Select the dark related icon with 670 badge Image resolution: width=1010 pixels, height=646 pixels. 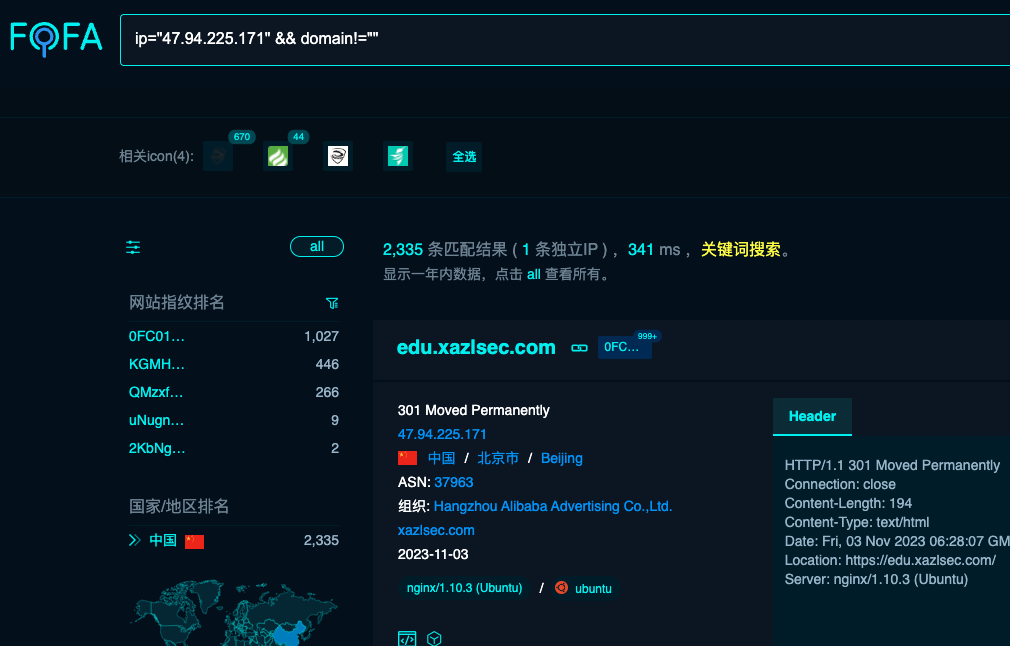pos(218,156)
